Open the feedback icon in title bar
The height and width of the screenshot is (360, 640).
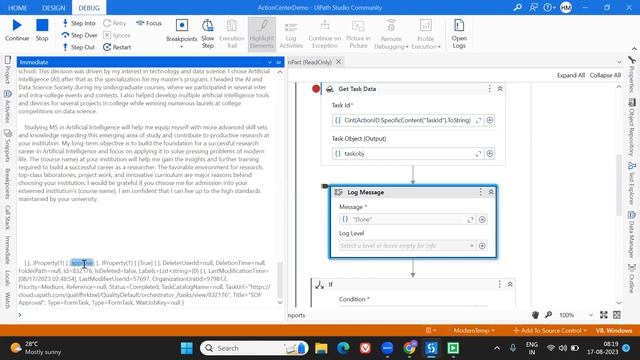[533, 7]
